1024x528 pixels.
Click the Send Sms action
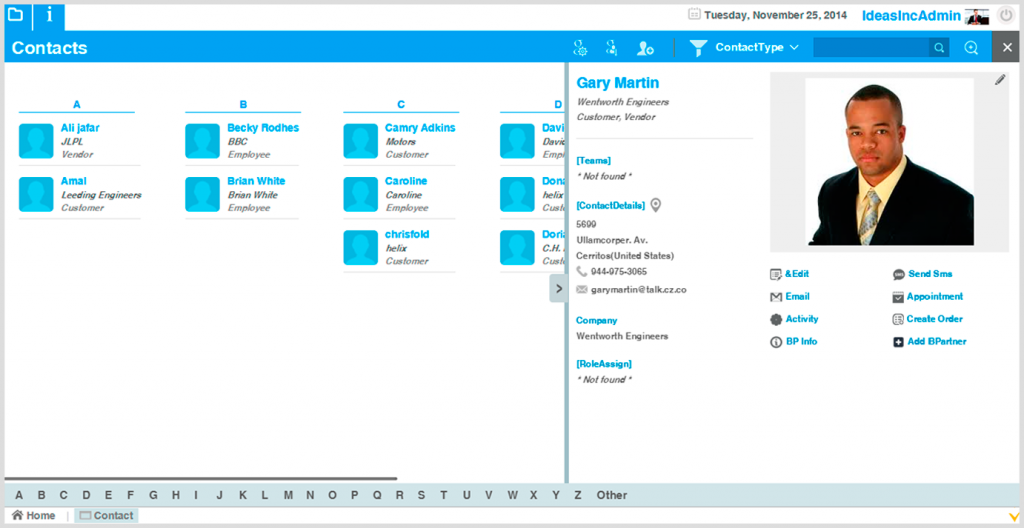click(922, 274)
